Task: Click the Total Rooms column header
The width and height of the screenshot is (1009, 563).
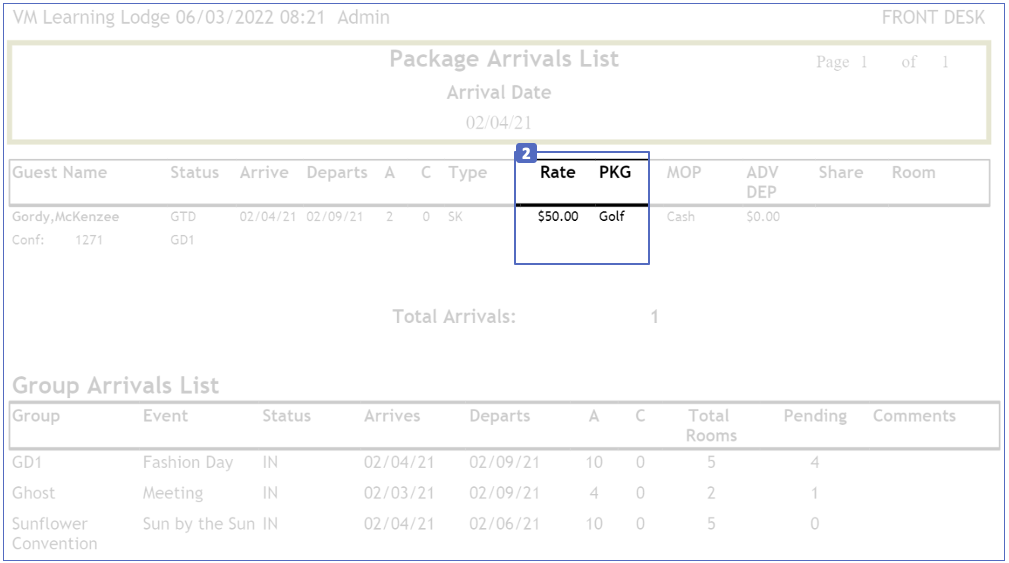Action: coord(709,425)
